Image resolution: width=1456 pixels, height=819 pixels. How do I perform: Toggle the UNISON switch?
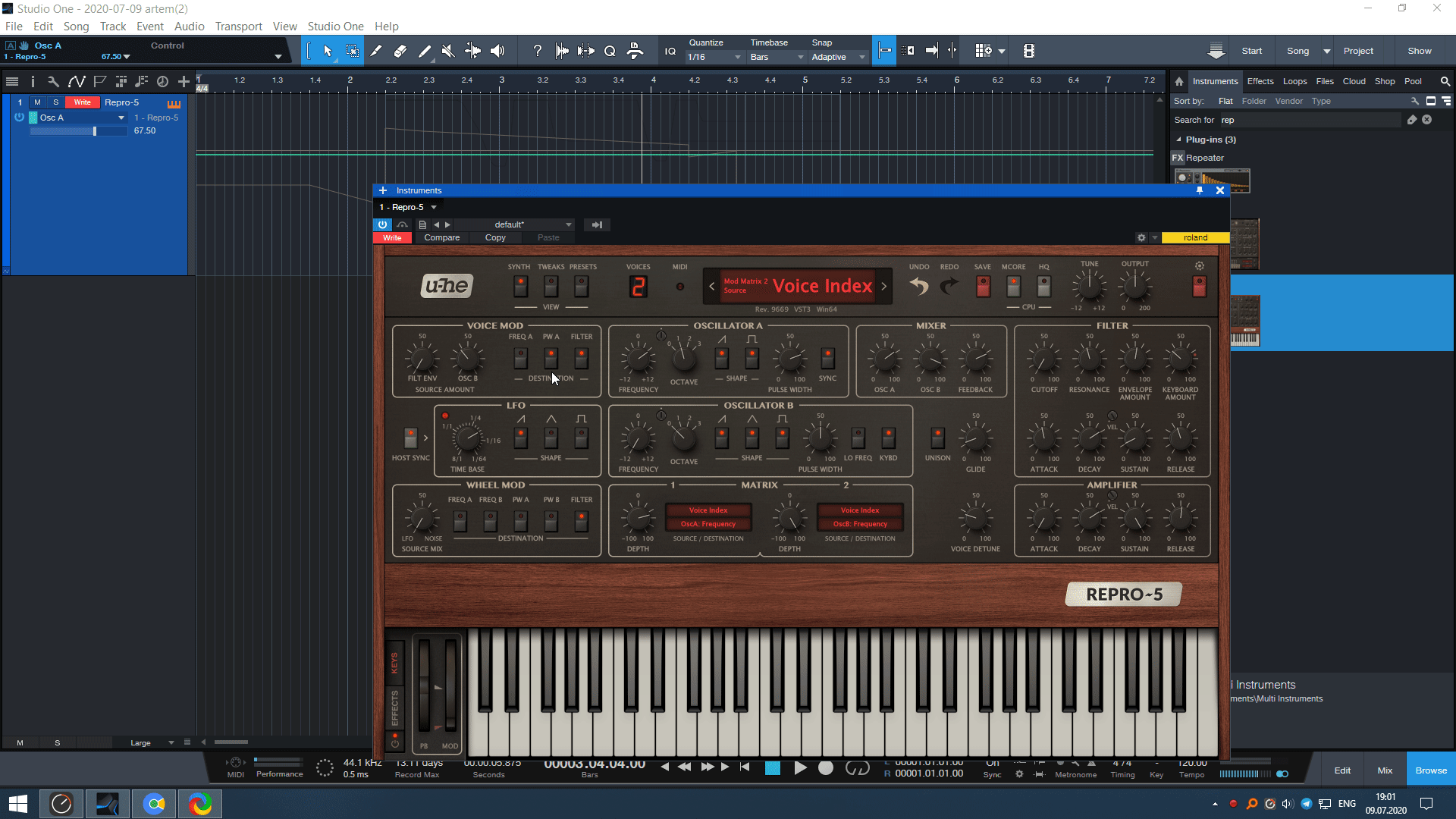(937, 438)
